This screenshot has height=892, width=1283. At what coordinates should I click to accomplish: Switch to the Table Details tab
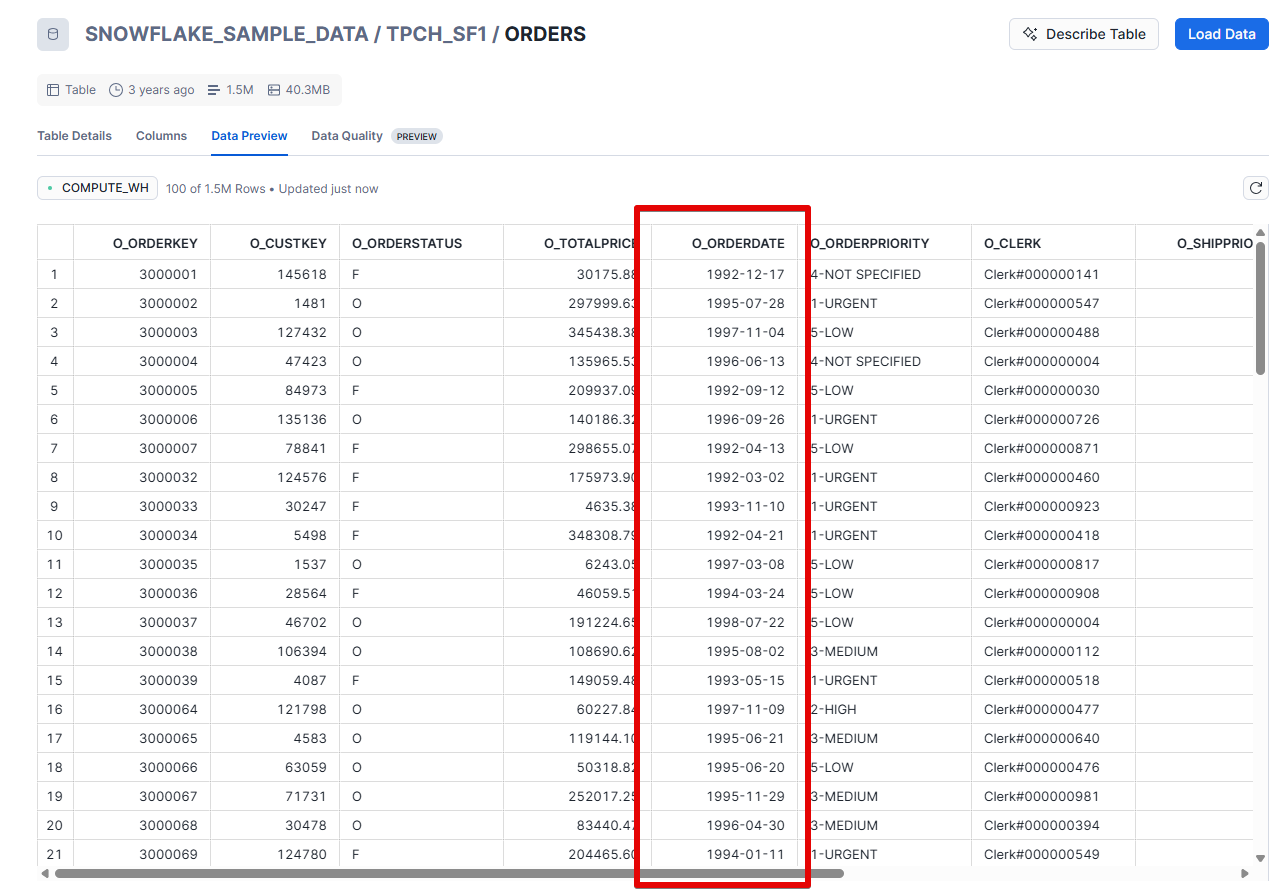point(75,136)
